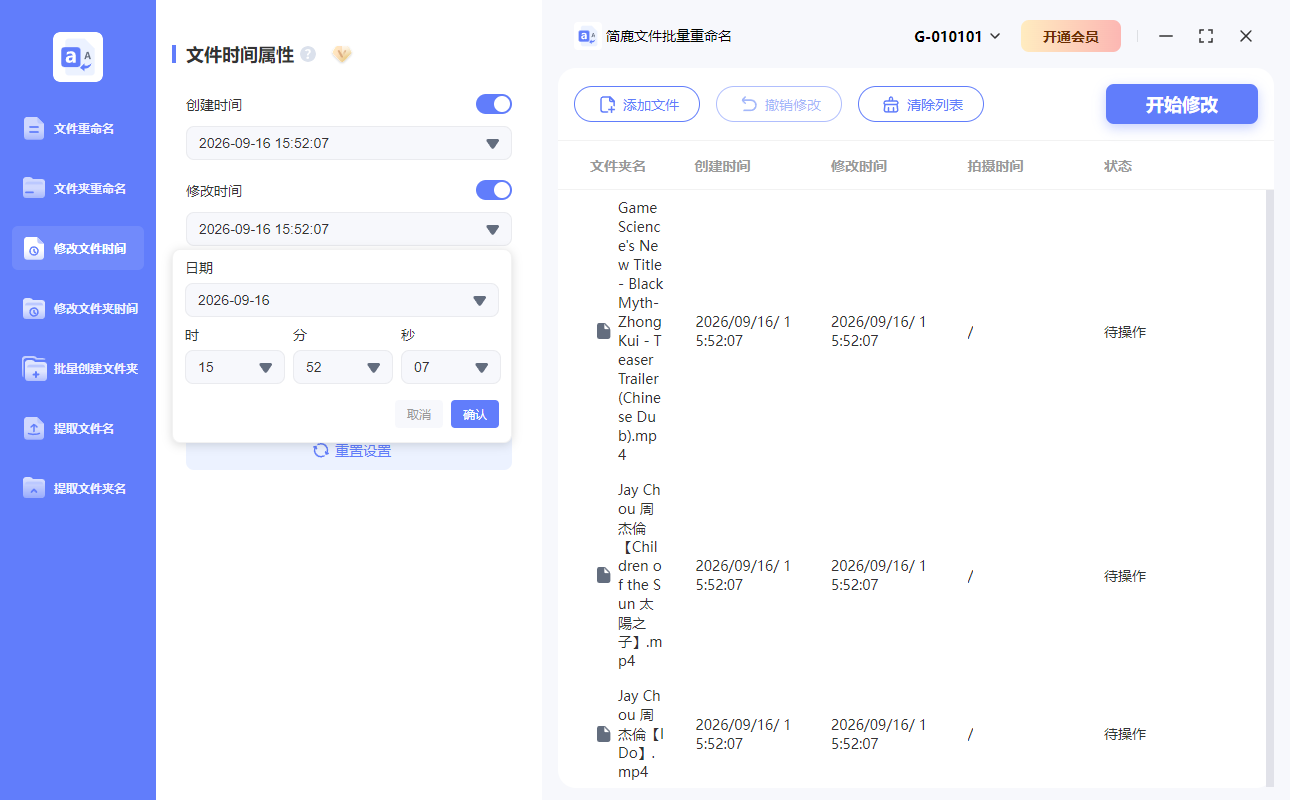Click 待操作 status in the Game Science row
The width and height of the screenshot is (1290, 800).
(1125, 332)
